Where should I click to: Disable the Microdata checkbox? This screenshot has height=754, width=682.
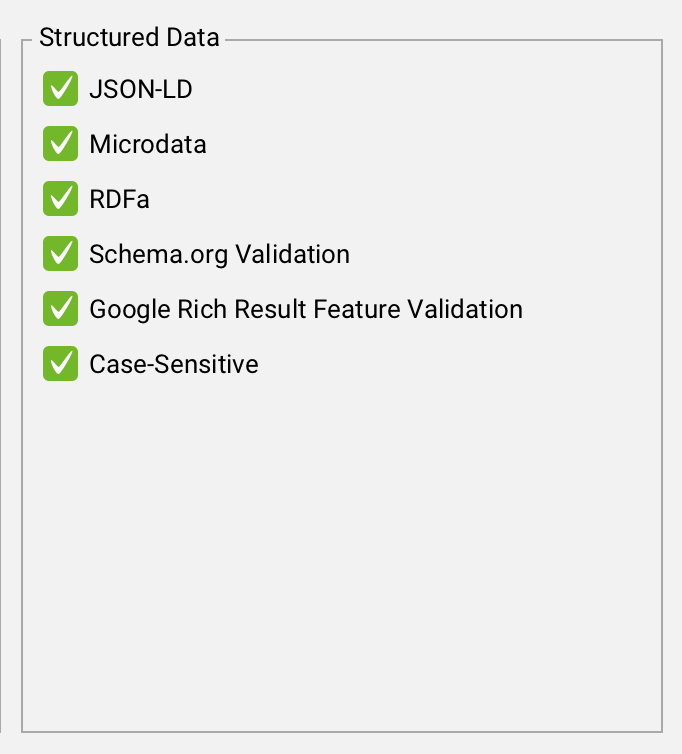point(61,144)
